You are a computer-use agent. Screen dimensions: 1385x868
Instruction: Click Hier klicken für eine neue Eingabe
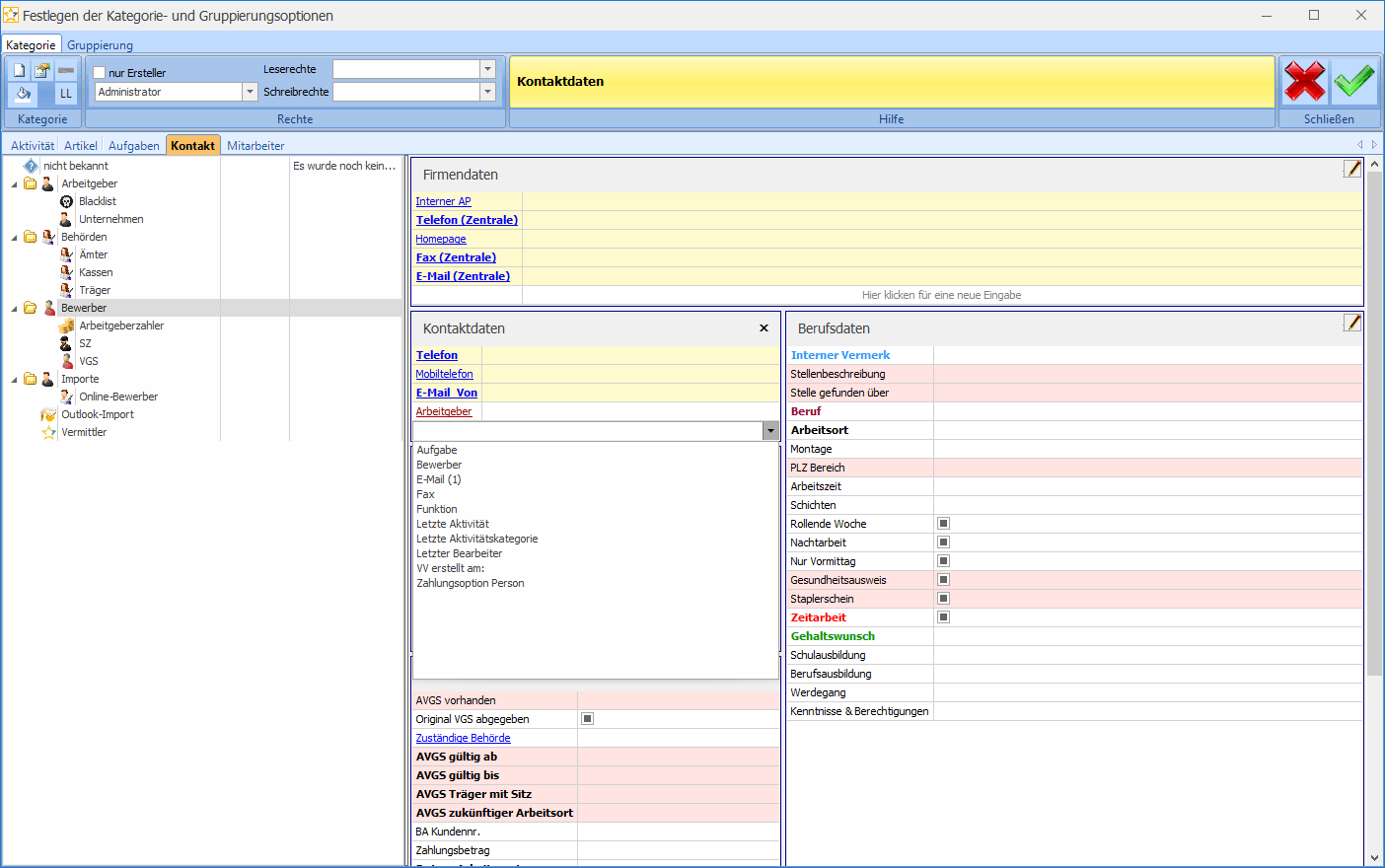941,295
